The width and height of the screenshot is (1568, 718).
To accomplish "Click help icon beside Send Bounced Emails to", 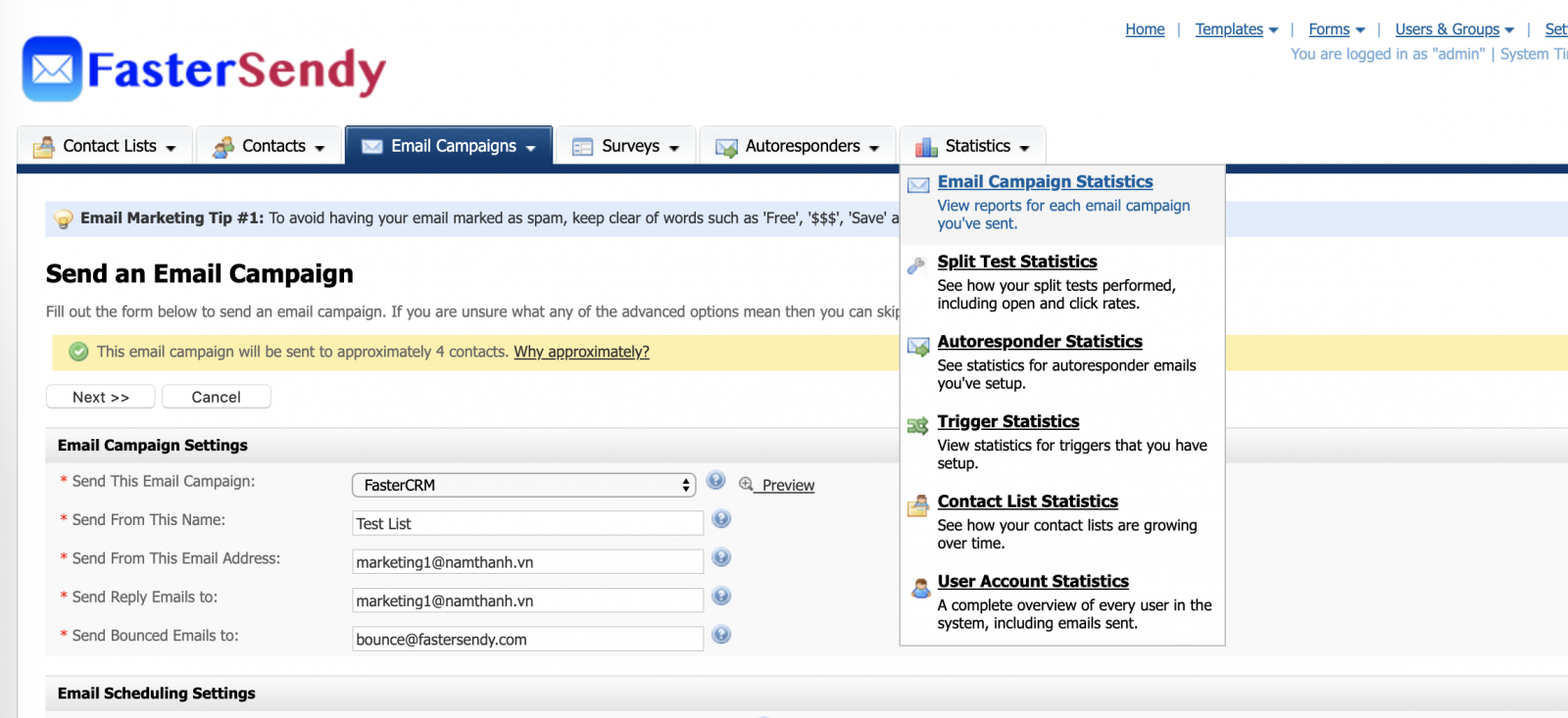I will click(721, 635).
